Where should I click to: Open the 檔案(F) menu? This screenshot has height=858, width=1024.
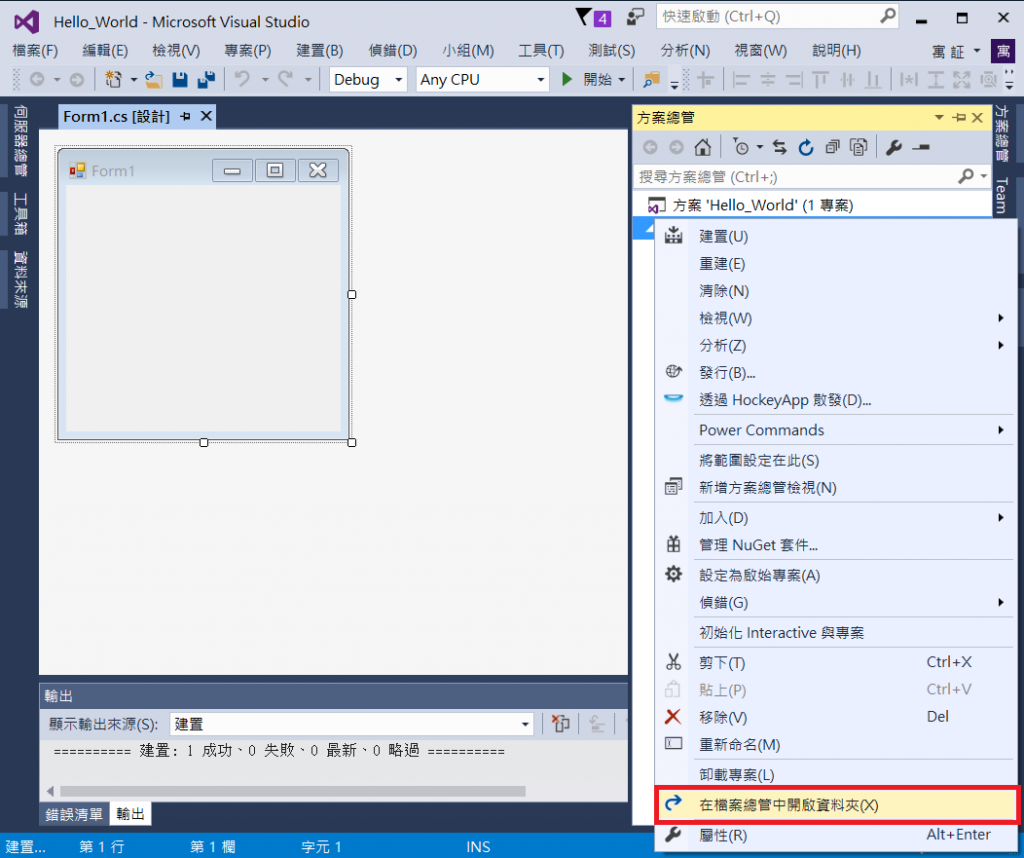[35, 50]
